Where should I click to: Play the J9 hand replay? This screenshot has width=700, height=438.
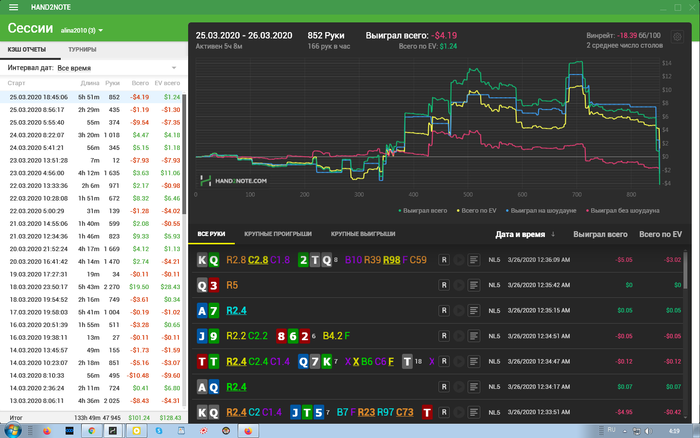click(458, 336)
